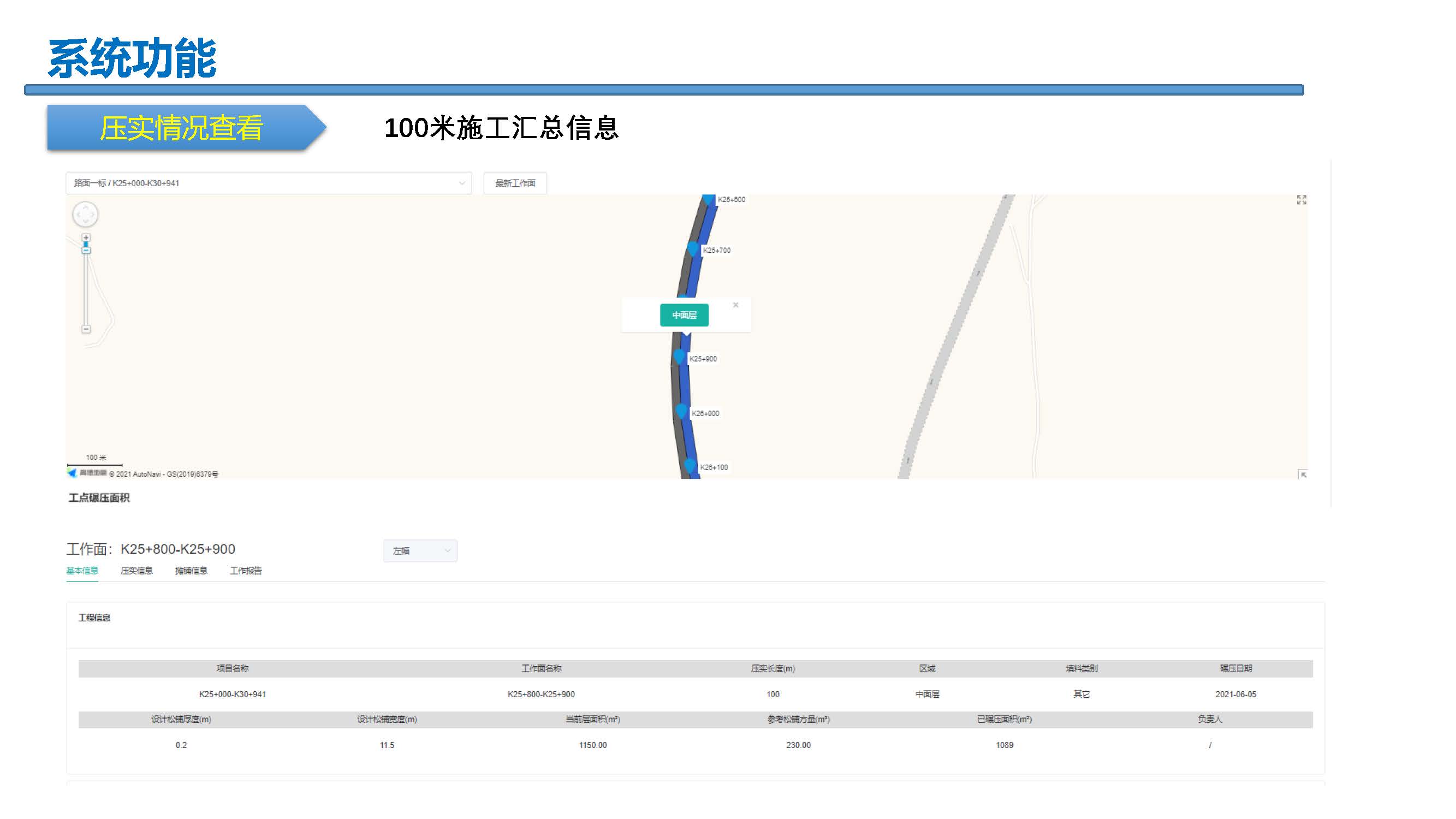Open the 工作报告 tab
The image size is (1456, 819).
pyautogui.click(x=246, y=571)
